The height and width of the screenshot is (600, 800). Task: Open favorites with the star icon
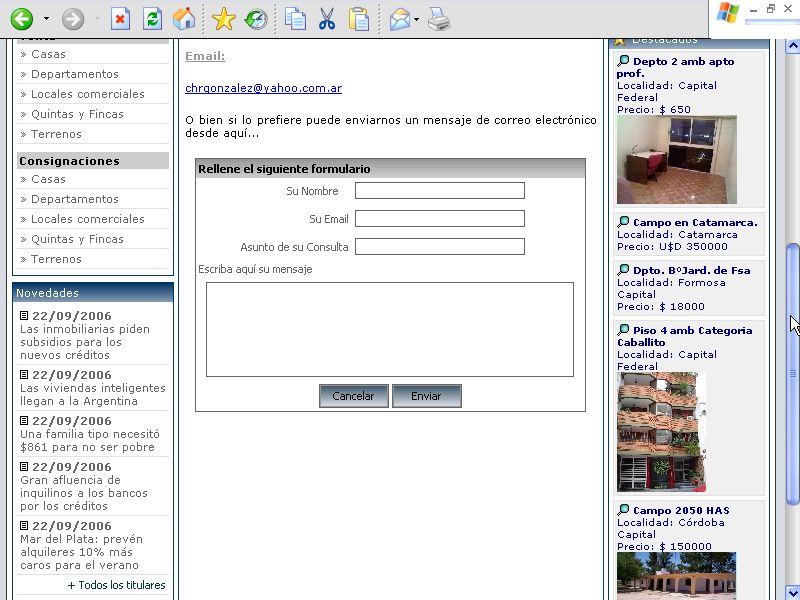(x=223, y=19)
